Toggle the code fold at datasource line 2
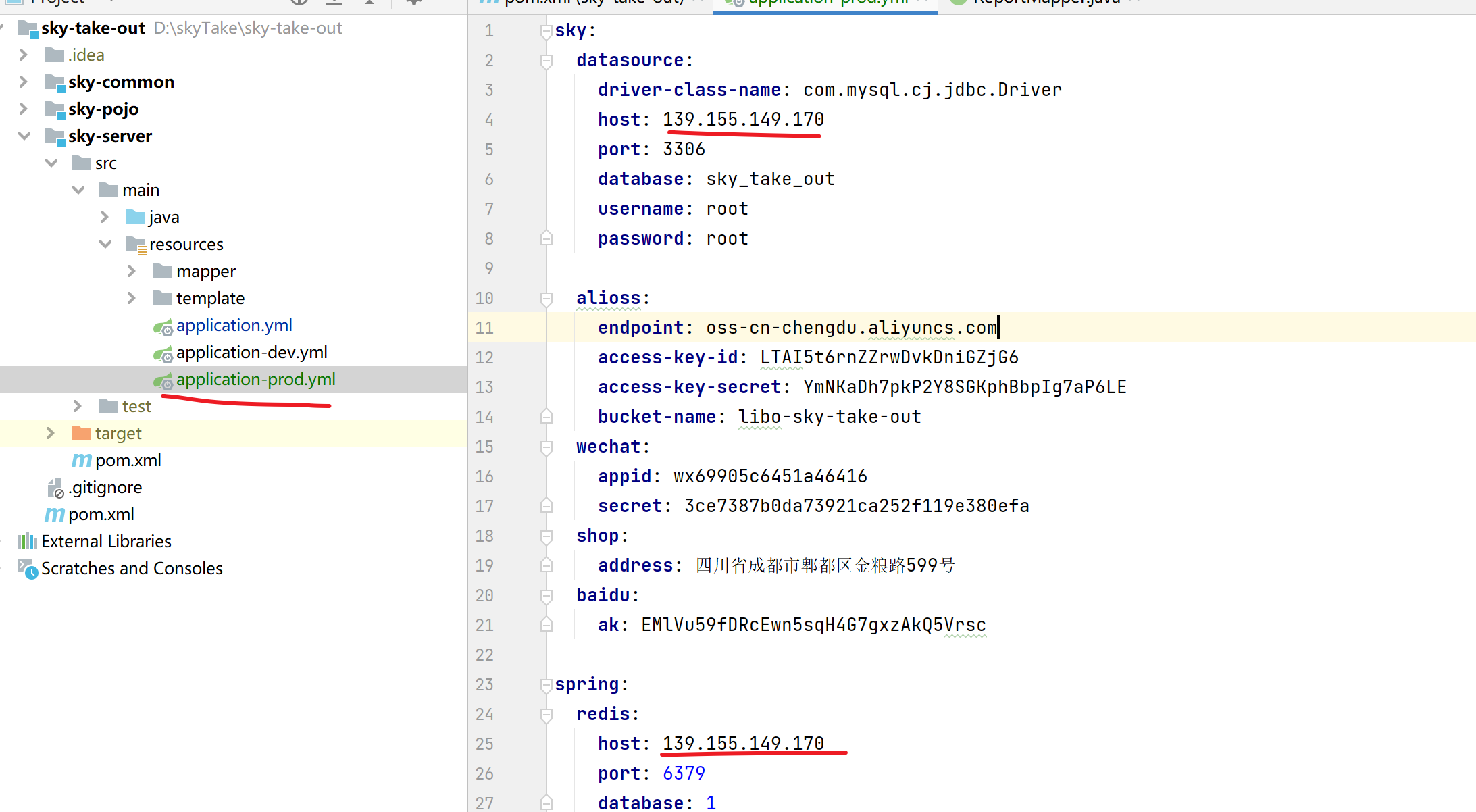Image resolution: width=1476 pixels, height=812 pixels. (x=546, y=61)
